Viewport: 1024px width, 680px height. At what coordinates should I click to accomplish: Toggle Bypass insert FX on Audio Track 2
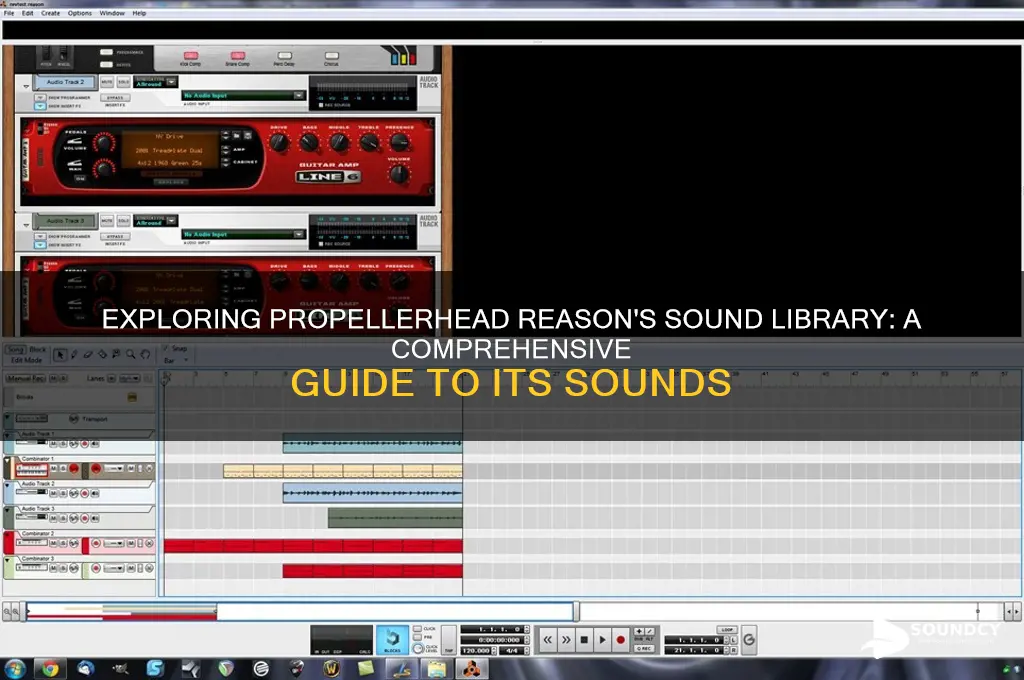(x=116, y=97)
